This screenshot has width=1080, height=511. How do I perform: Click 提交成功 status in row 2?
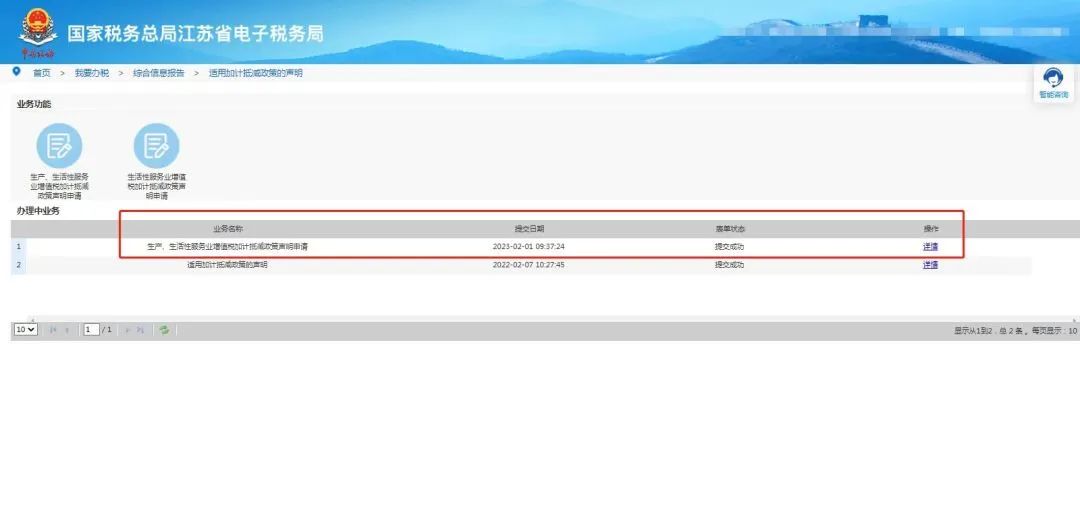click(729, 264)
